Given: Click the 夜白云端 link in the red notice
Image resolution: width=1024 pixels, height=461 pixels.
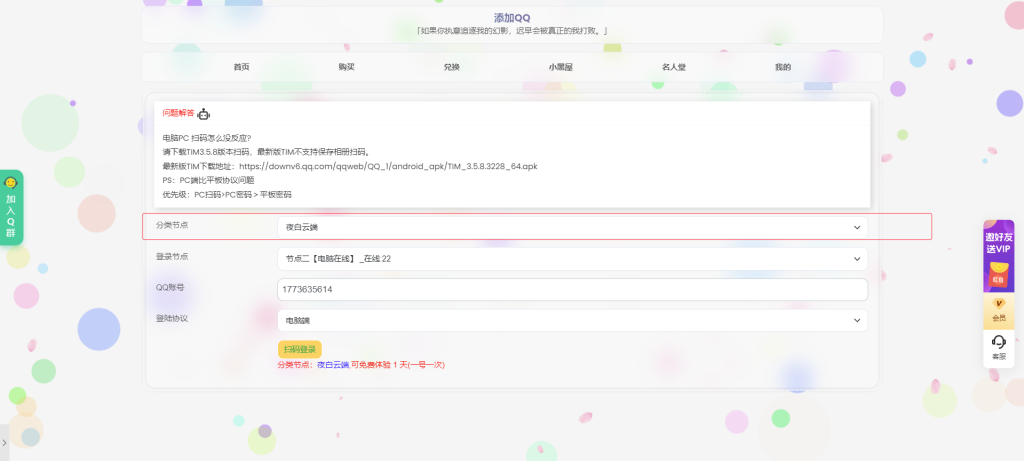Looking at the screenshot, I should pyautogui.click(x=333, y=365).
